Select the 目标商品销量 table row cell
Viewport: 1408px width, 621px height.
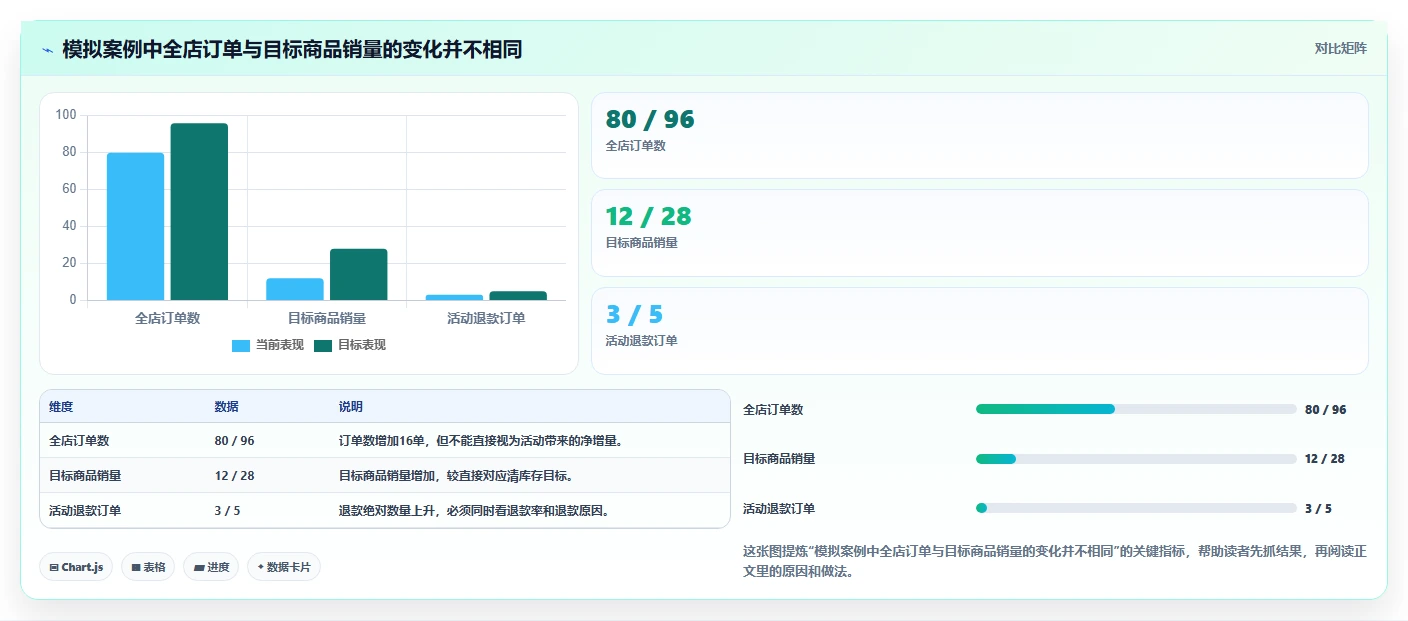coord(85,476)
